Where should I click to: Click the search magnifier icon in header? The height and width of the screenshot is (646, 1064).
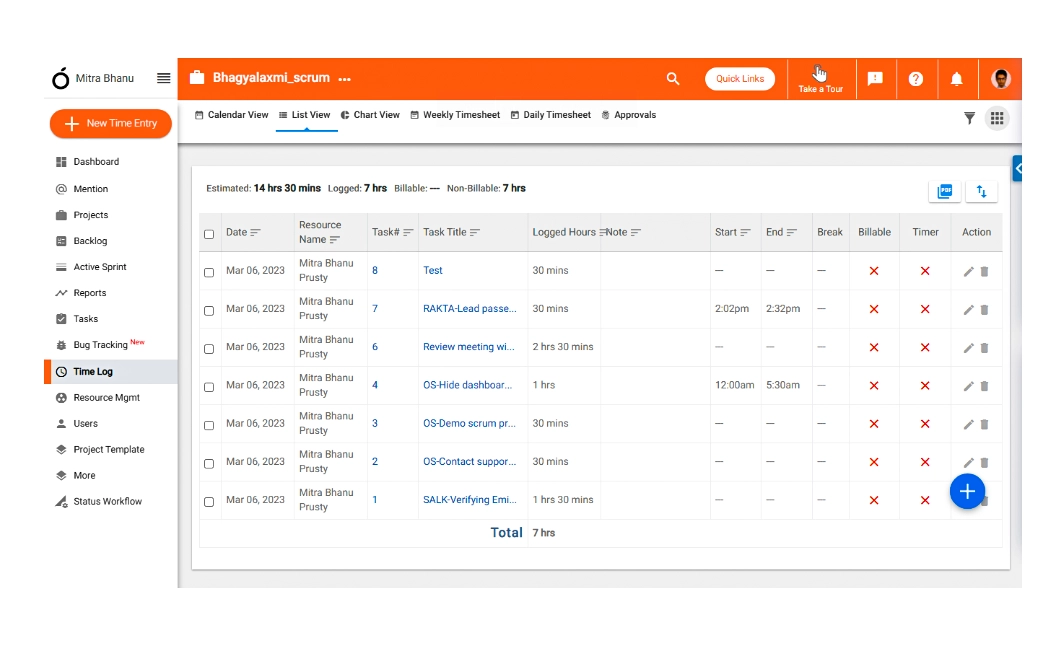click(x=673, y=79)
